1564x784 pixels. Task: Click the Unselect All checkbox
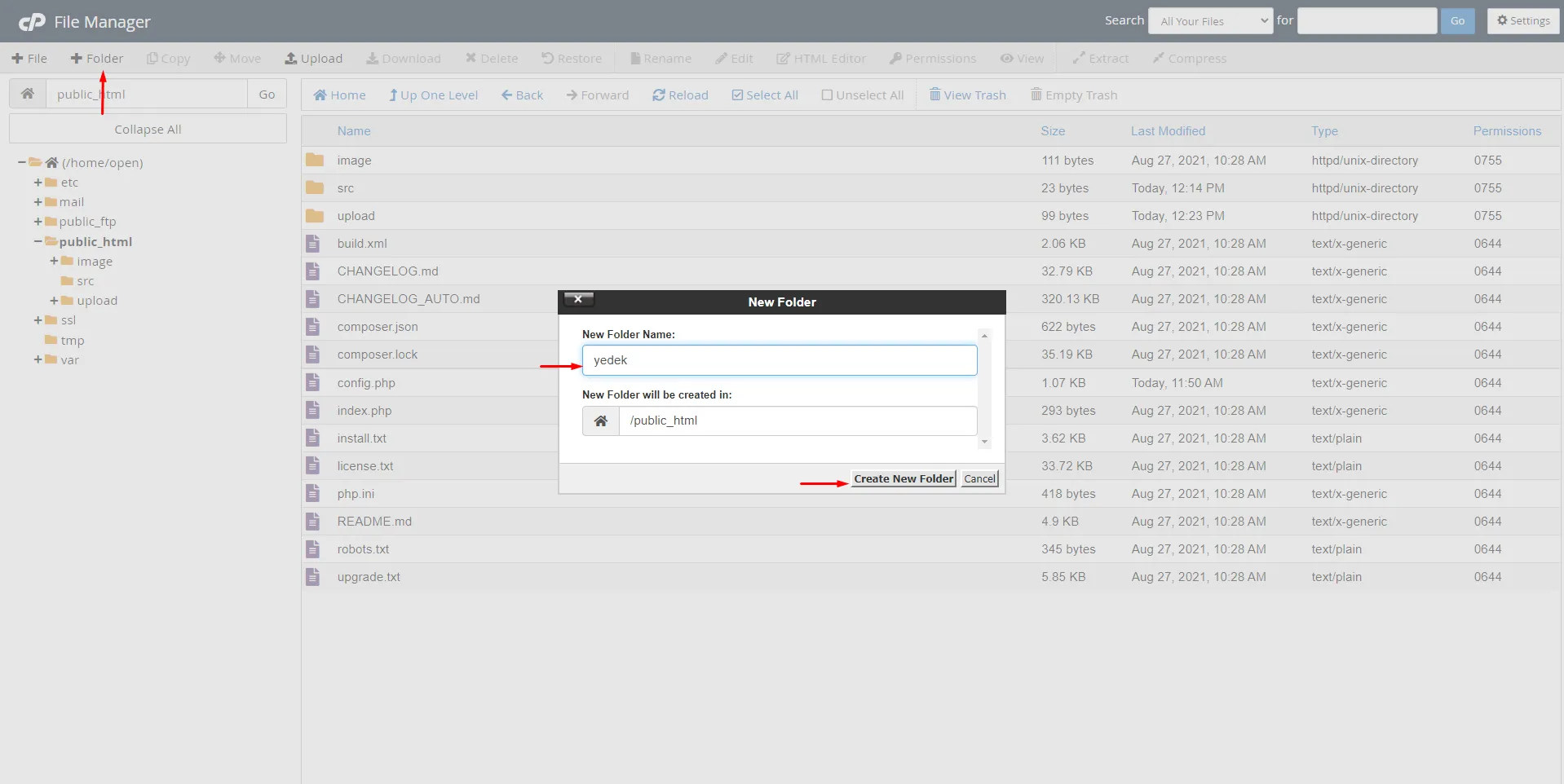click(x=827, y=95)
